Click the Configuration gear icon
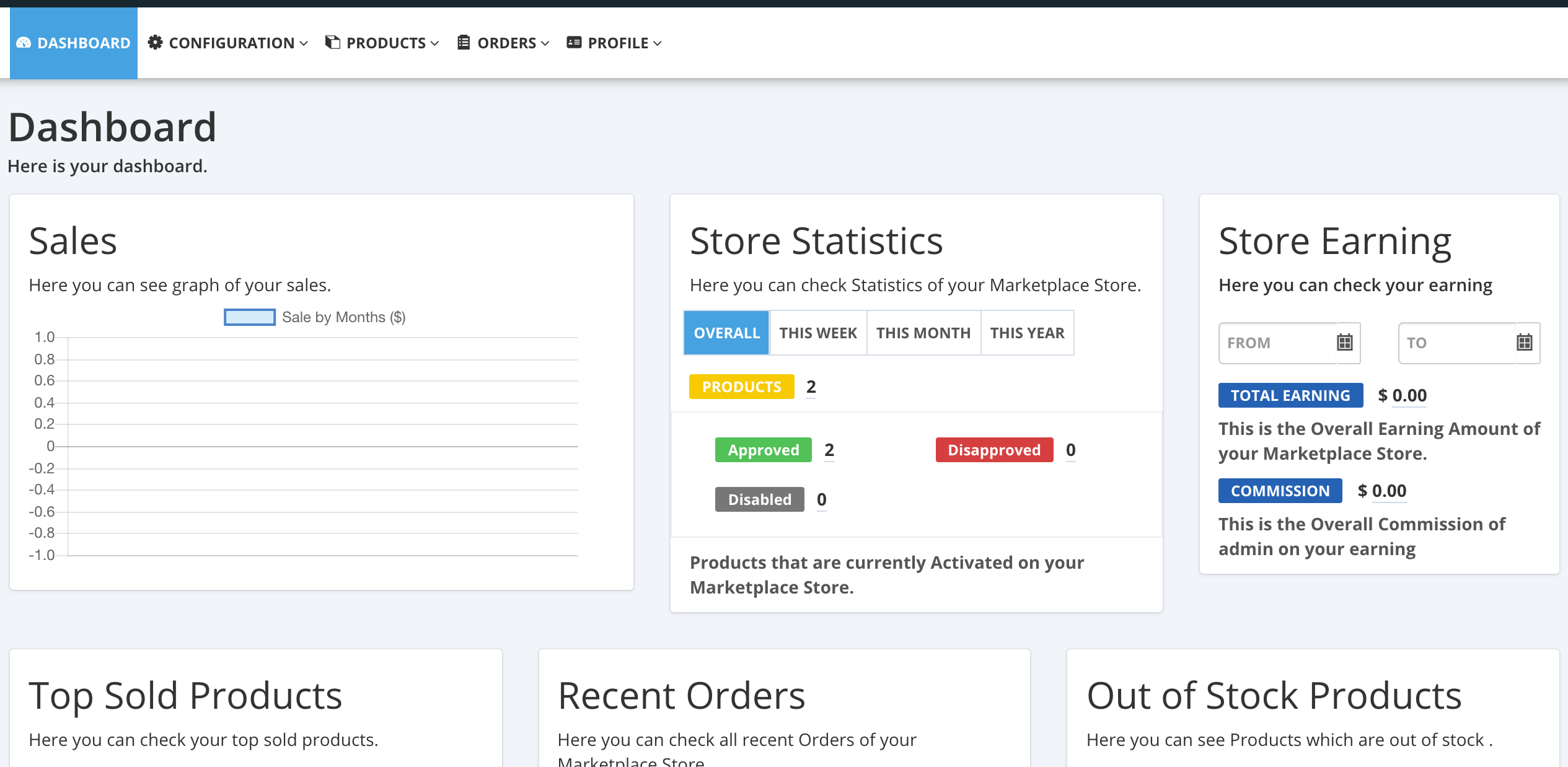Viewport: 1568px width, 767px height. [x=155, y=42]
